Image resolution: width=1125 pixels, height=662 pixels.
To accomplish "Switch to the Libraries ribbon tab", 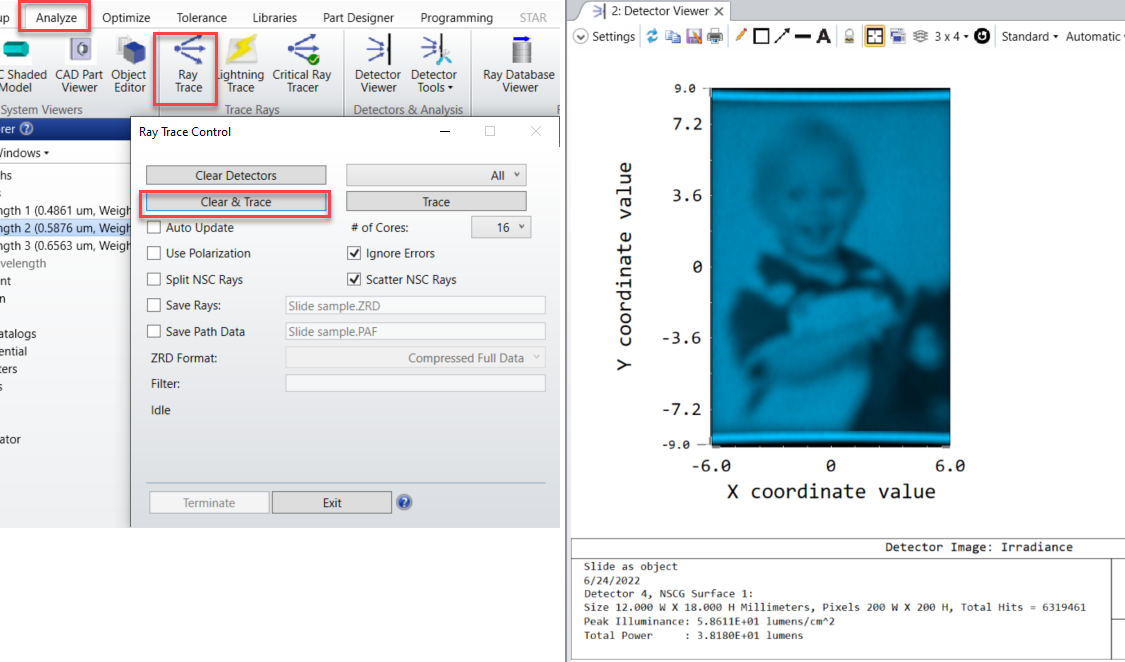I will (275, 17).
